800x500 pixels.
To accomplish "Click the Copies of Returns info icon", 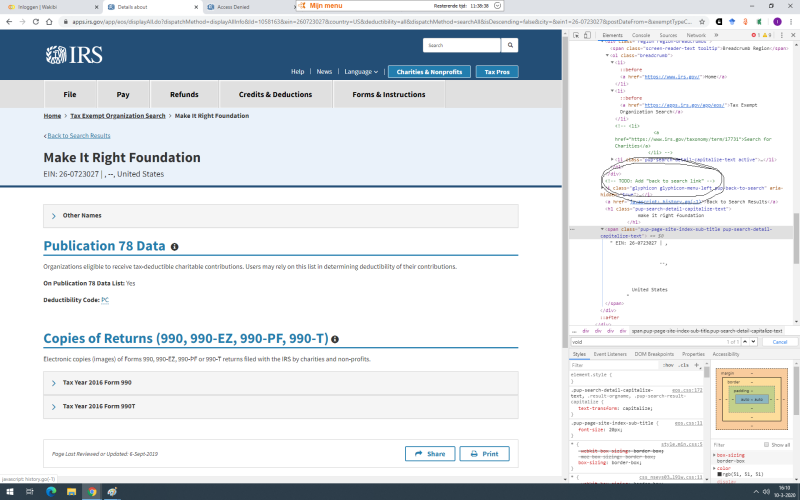I will coord(335,339).
